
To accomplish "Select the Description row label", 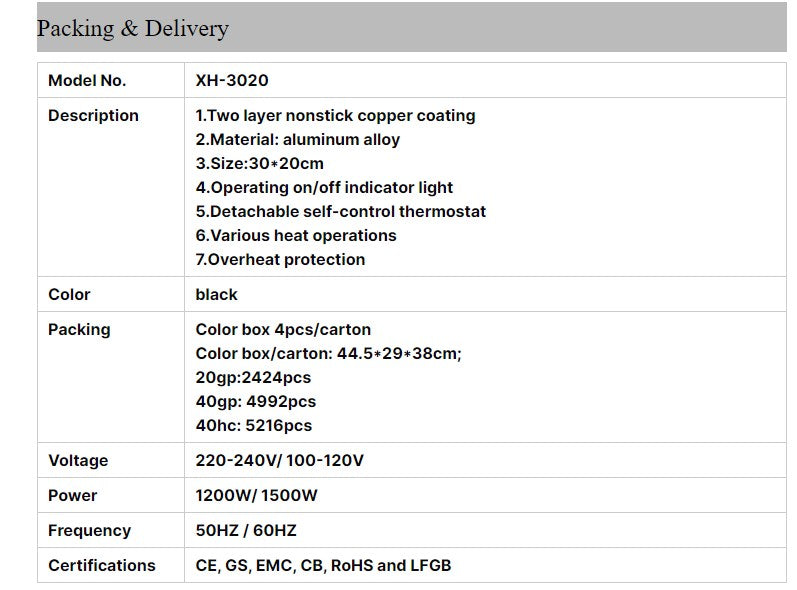I will (x=93, y=115).
